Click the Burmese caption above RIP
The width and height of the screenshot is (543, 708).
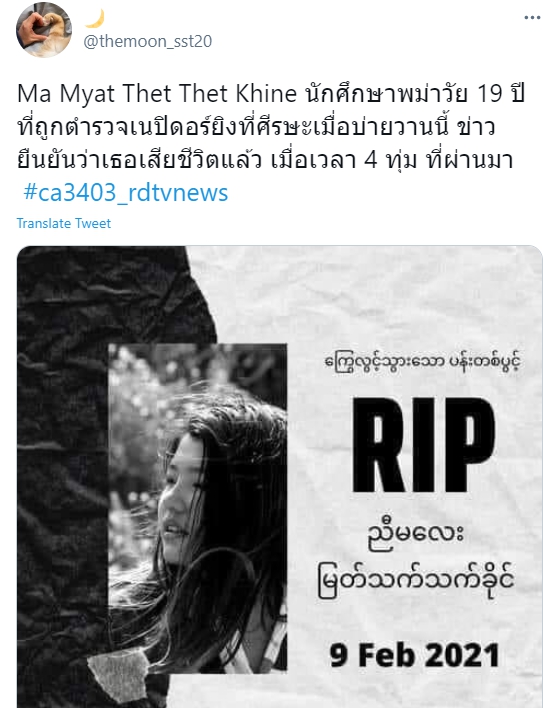pos(422,362)
